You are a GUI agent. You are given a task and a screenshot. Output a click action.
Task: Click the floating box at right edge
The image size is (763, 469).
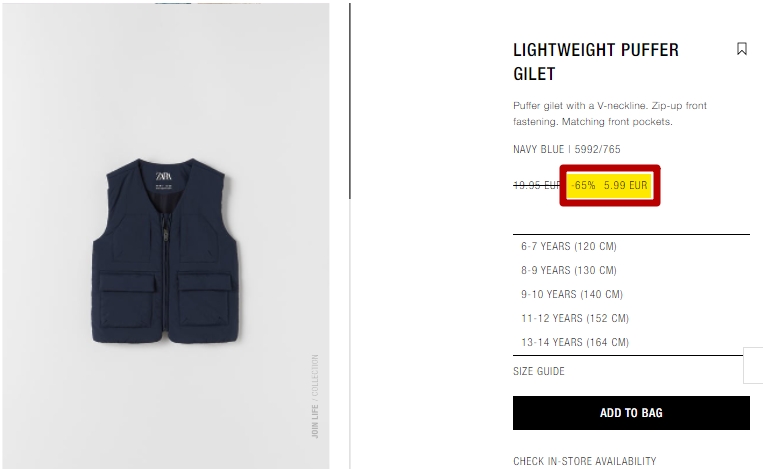[x=753, y=365]
